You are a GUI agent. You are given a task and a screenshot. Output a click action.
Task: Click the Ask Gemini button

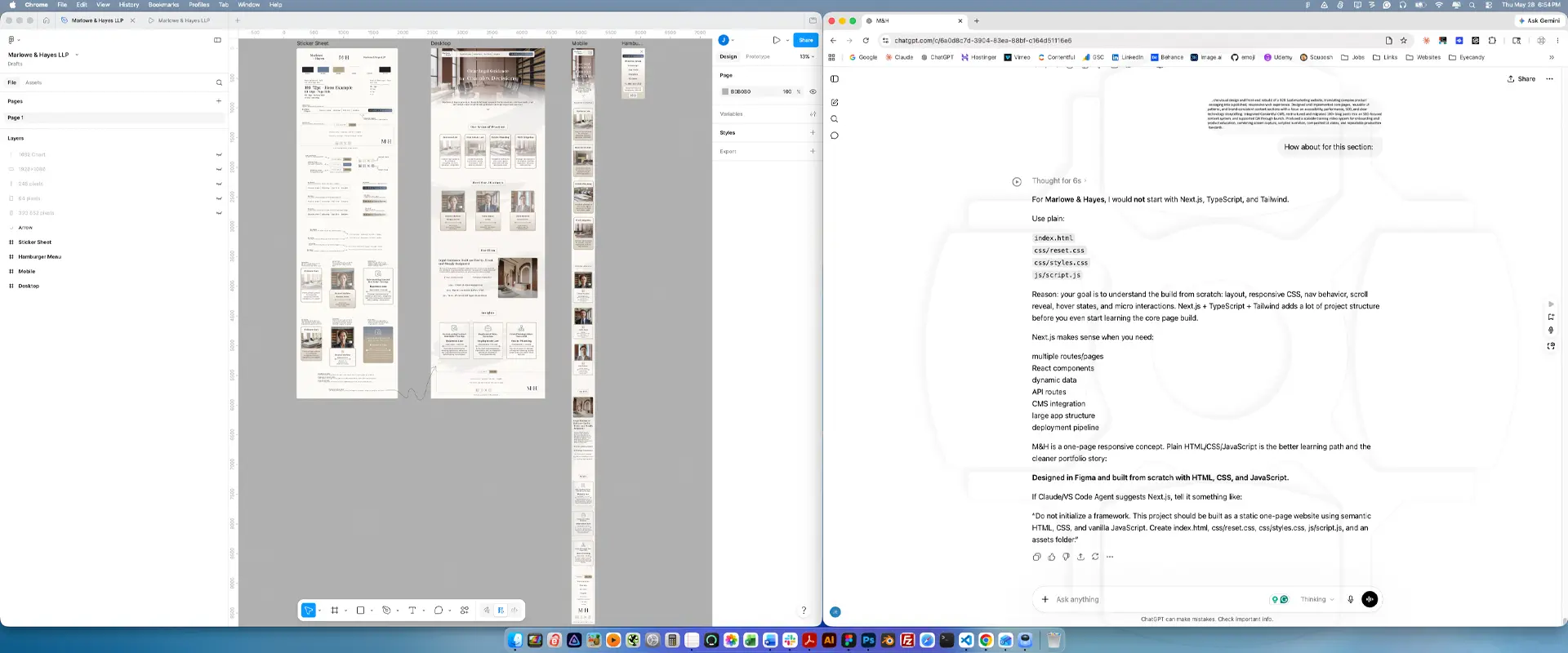(1539, 20)
